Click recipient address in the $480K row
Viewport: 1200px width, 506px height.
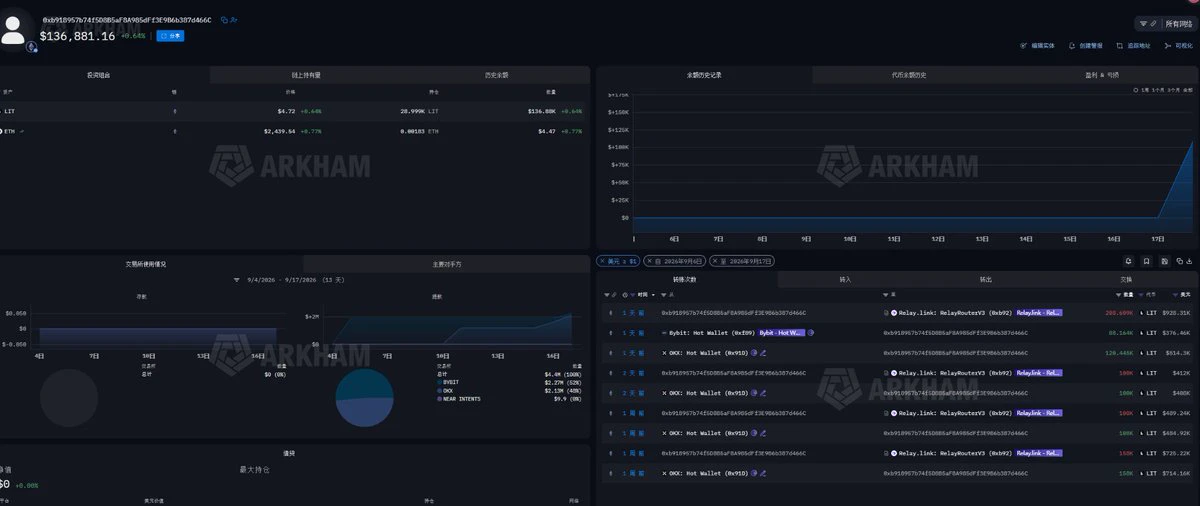[x=955, y=392]
